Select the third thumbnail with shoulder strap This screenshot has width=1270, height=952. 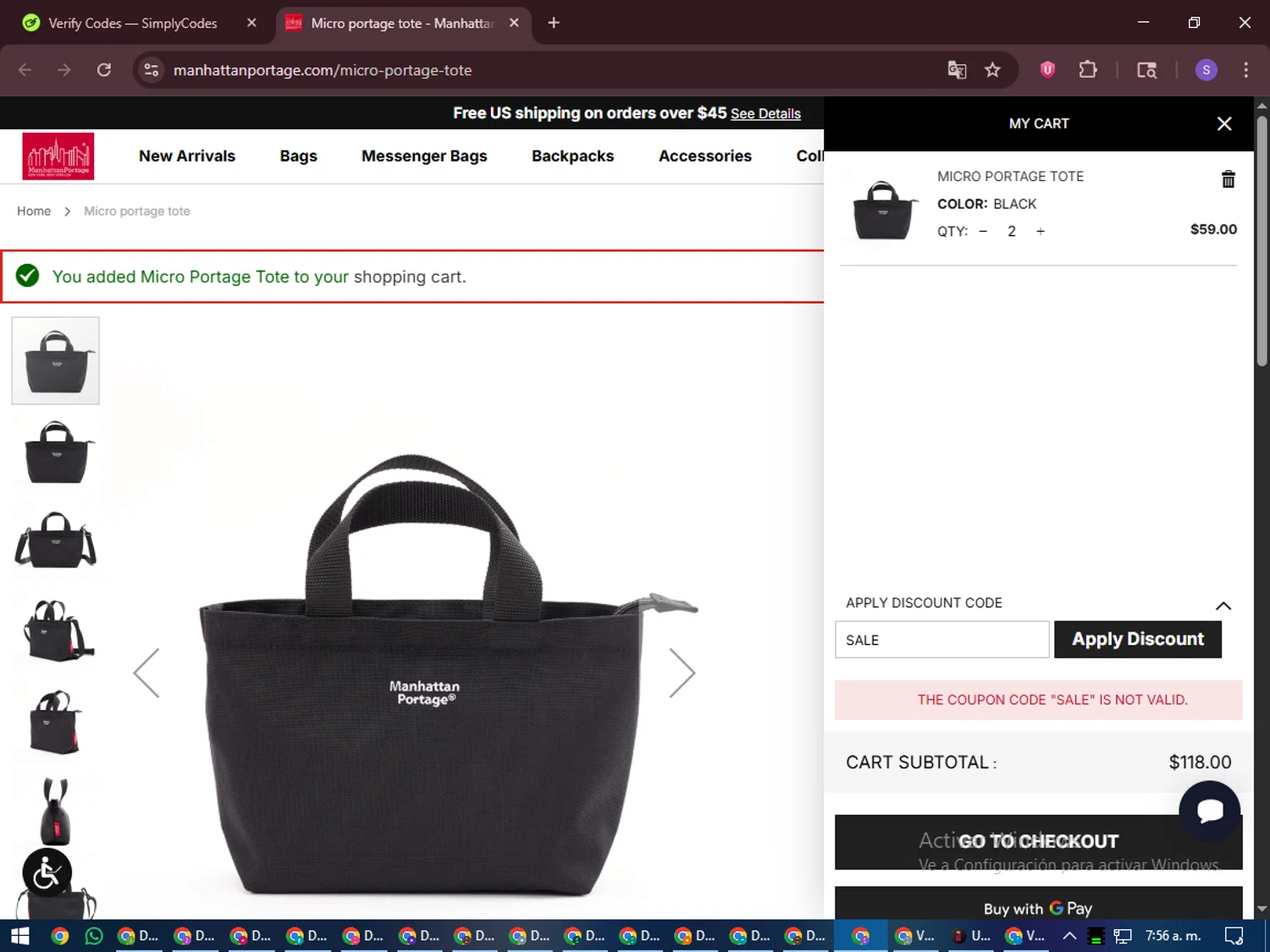(56, 541)
